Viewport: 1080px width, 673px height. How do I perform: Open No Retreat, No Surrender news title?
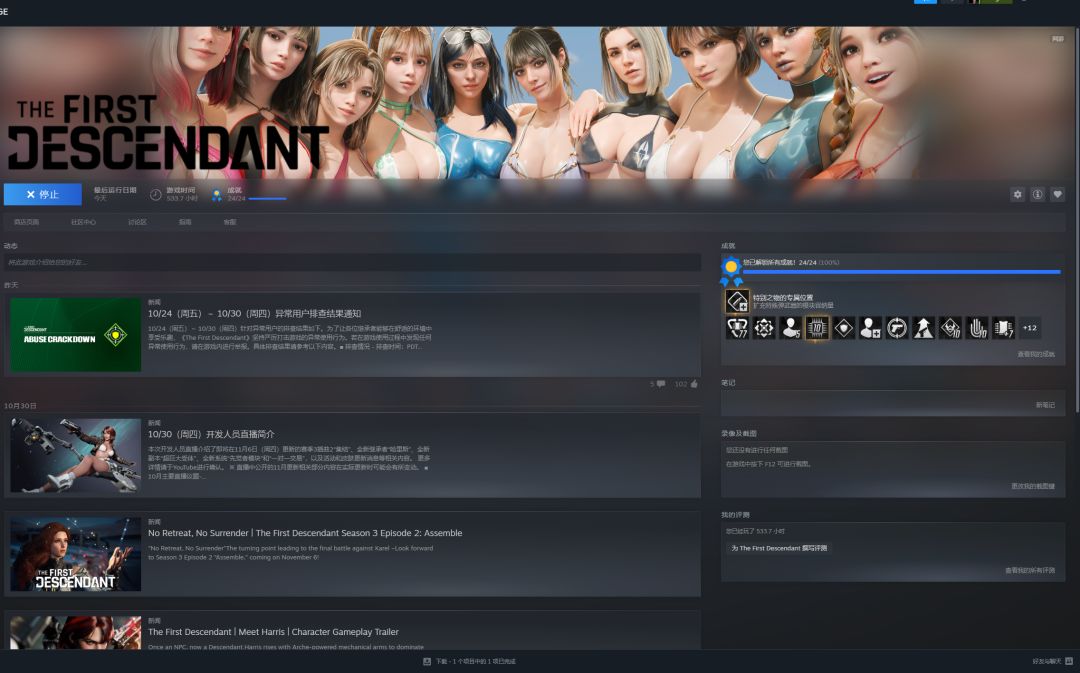point(305,533)
